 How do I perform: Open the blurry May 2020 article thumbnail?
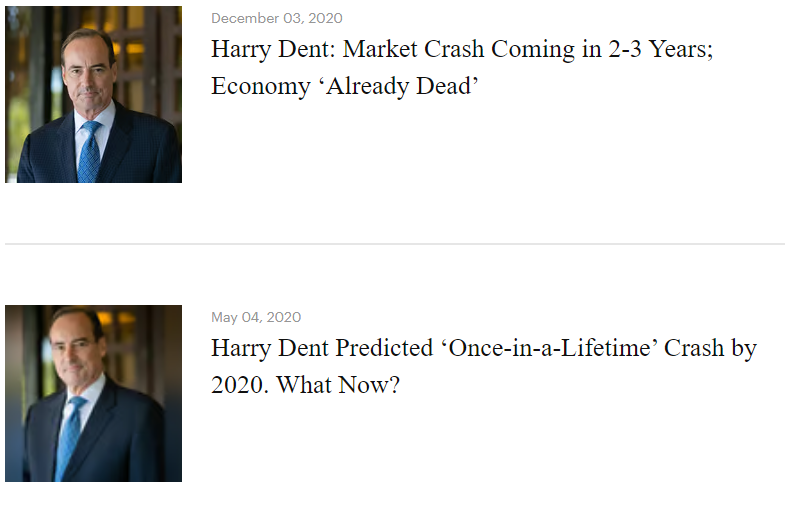tap(94, 393)
